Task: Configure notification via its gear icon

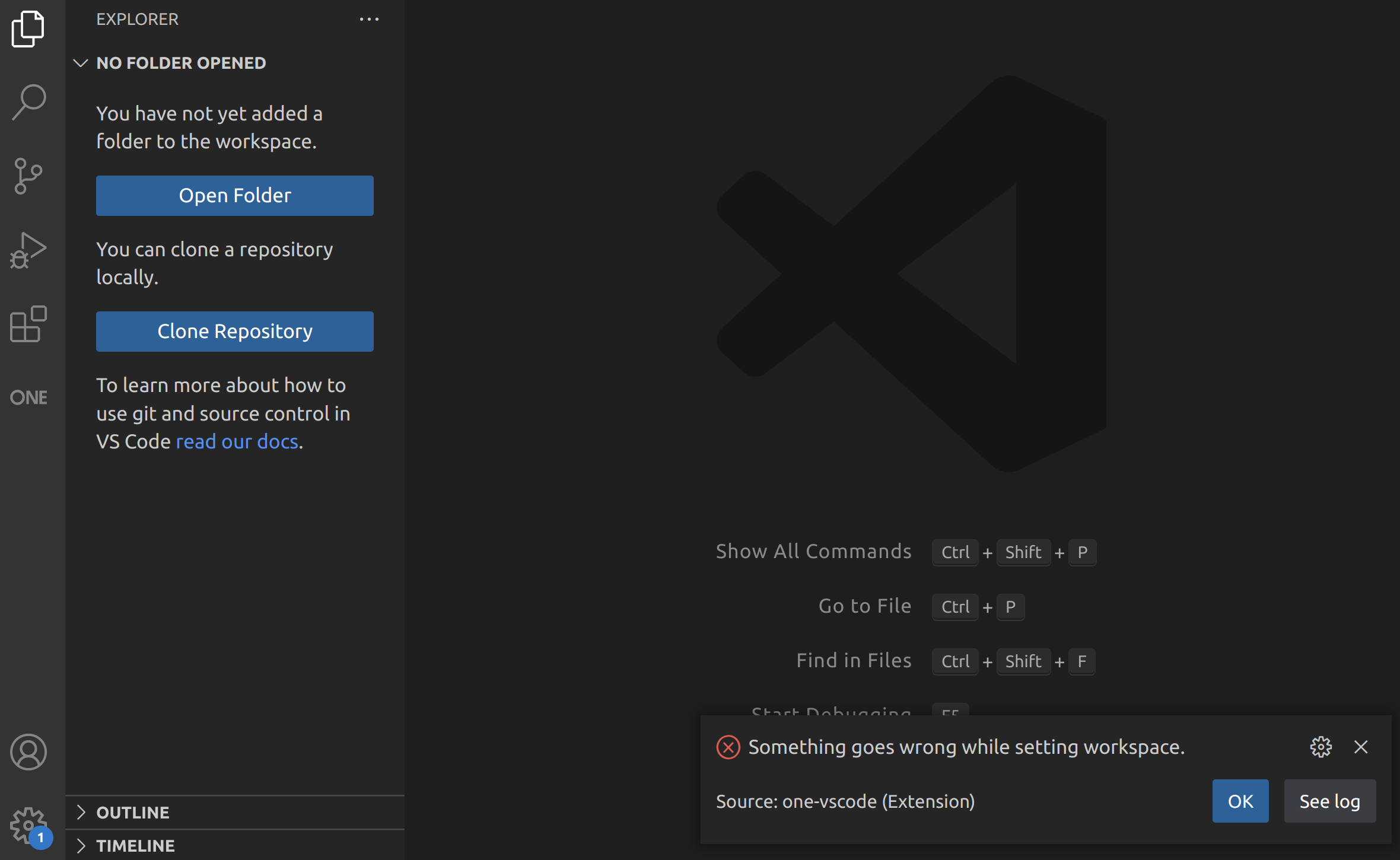Action: (1321, 747)
